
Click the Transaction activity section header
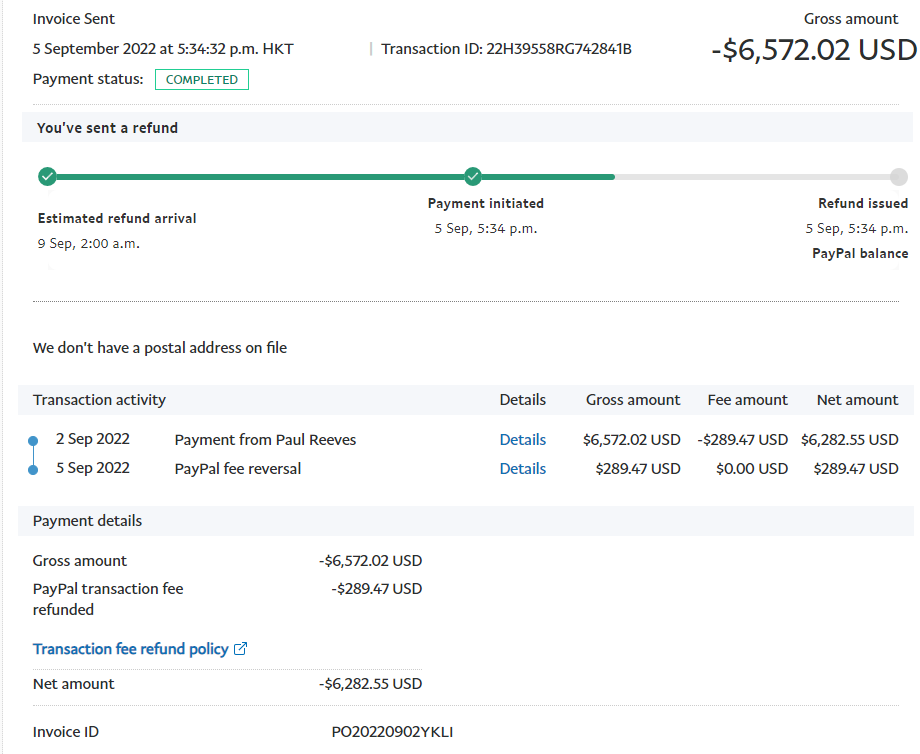99,400
